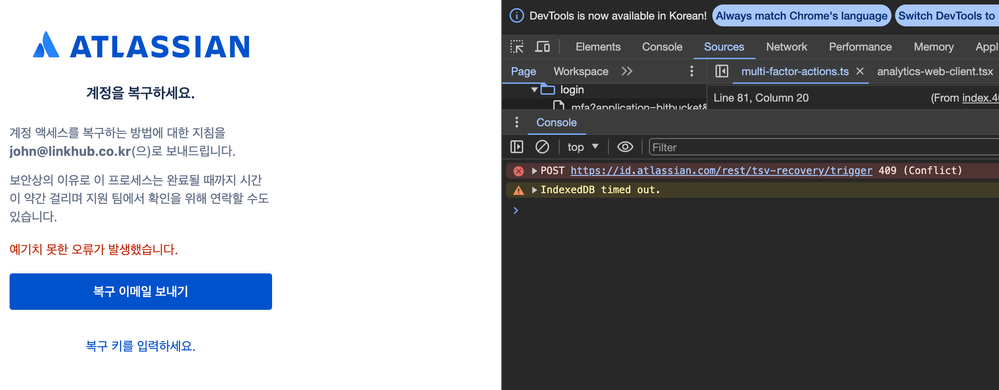This screenshot has width=999, height=390.
Task: Open the tsv-recovery/trigger URL link
Action: (721, 171)
